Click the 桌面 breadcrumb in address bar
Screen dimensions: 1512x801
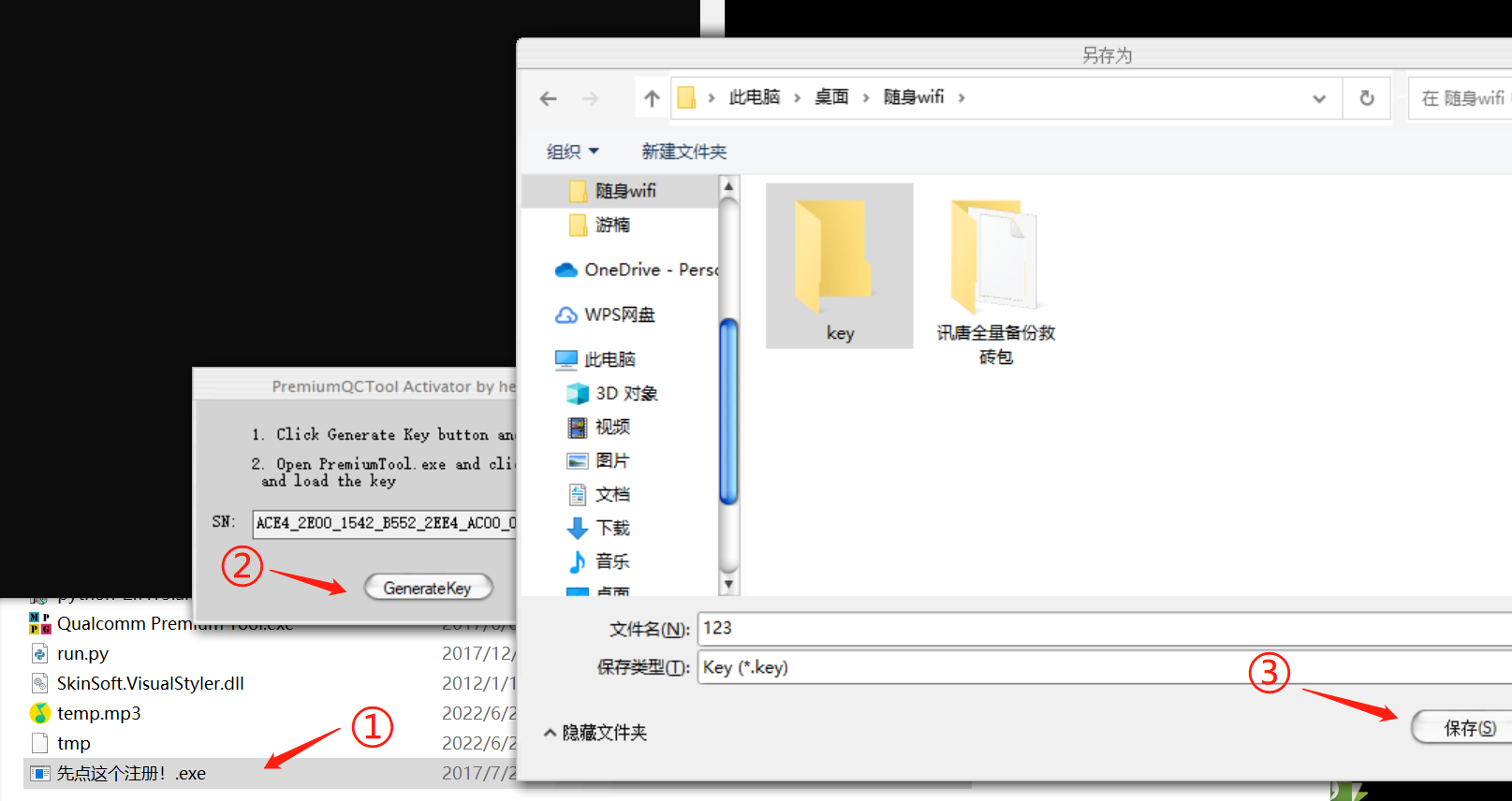pos(831,97)
